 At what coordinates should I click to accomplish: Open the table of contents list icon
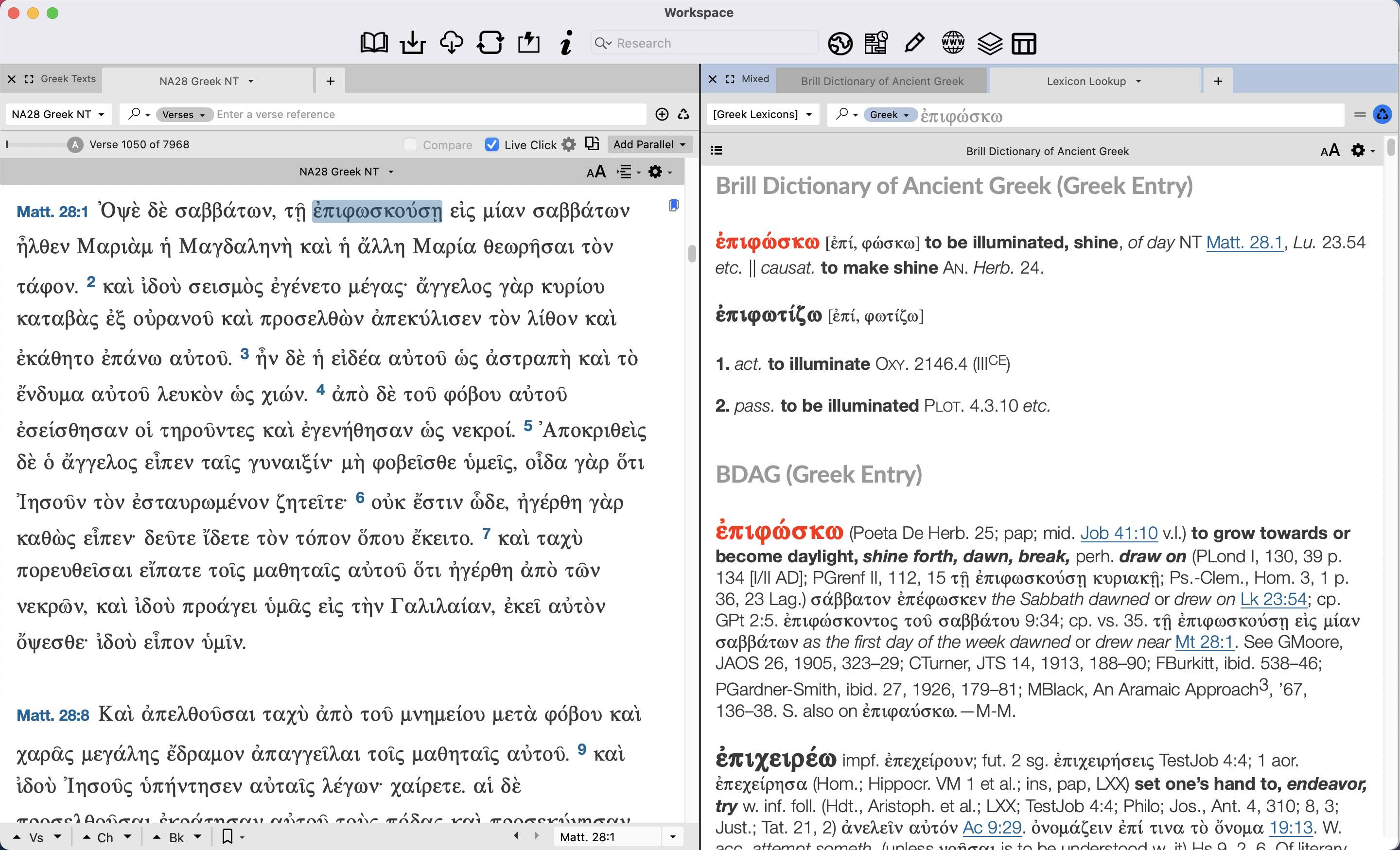point(717,151)
